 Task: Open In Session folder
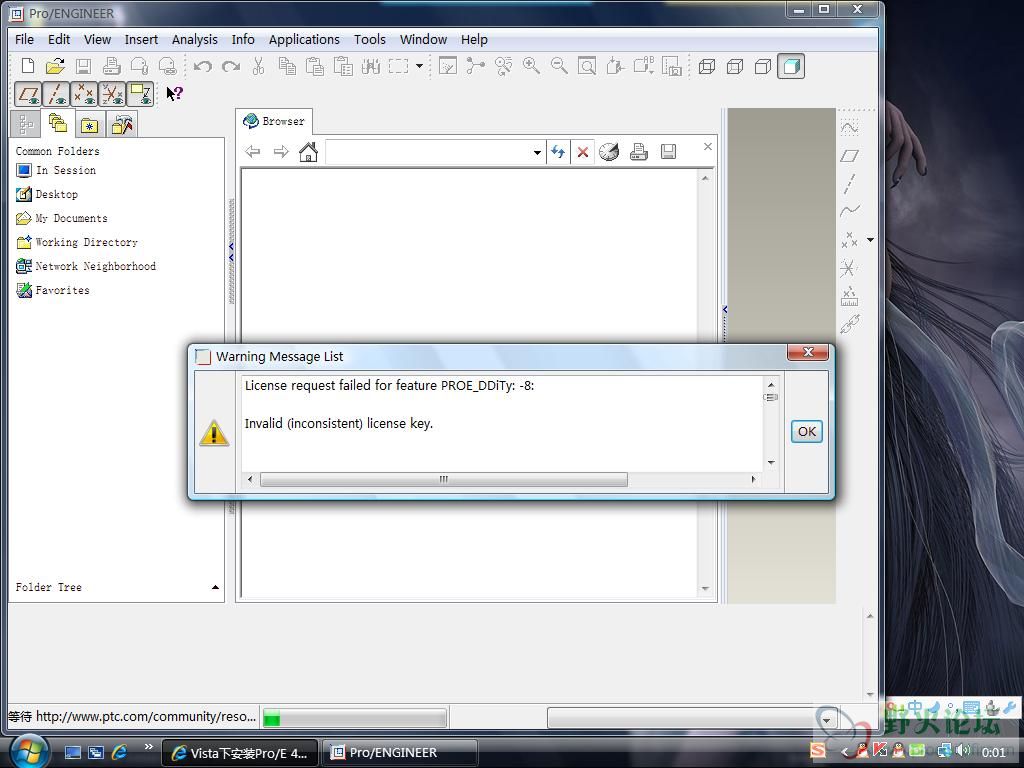click(56, 170)
